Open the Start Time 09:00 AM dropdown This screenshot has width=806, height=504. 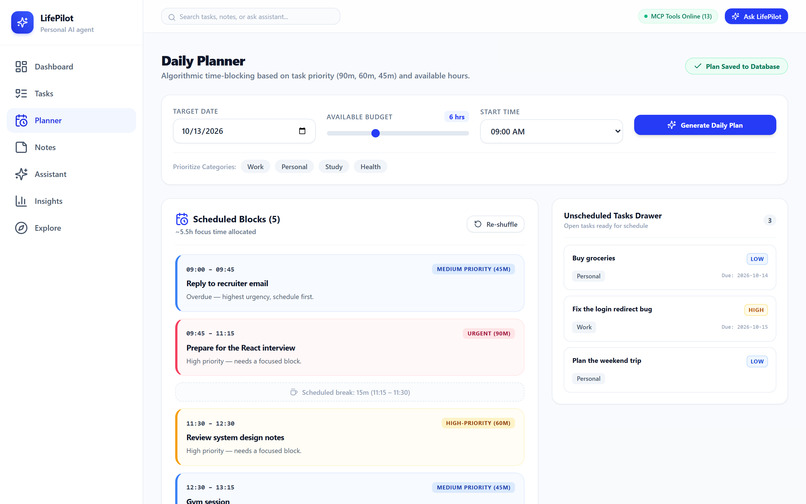point(552,131)
